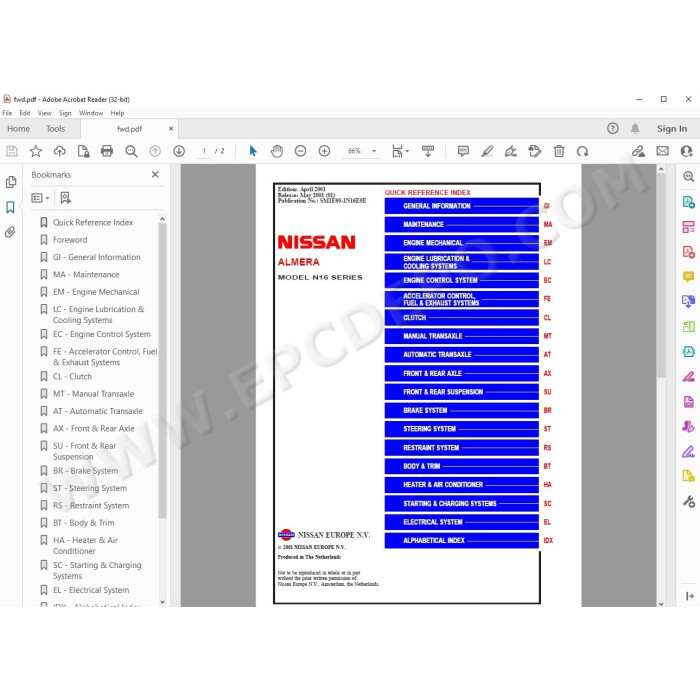The height and width of the screenshot is (700, 700).
Task: Click the bookmarks panel vertical scrollbar
Action: coord(162,371)
